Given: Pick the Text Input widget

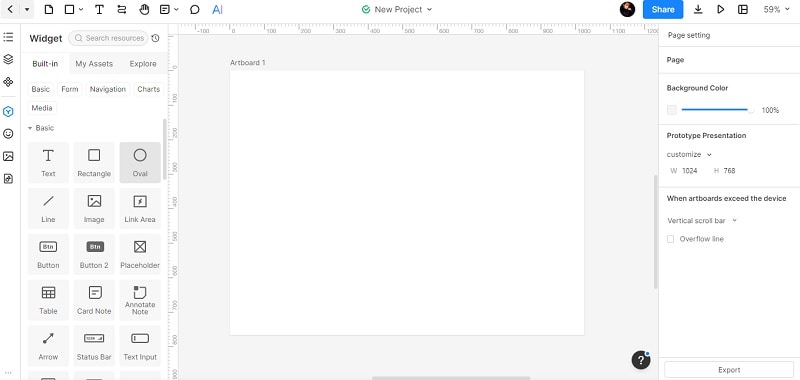Looking at the screenshot, I should 140,346.
